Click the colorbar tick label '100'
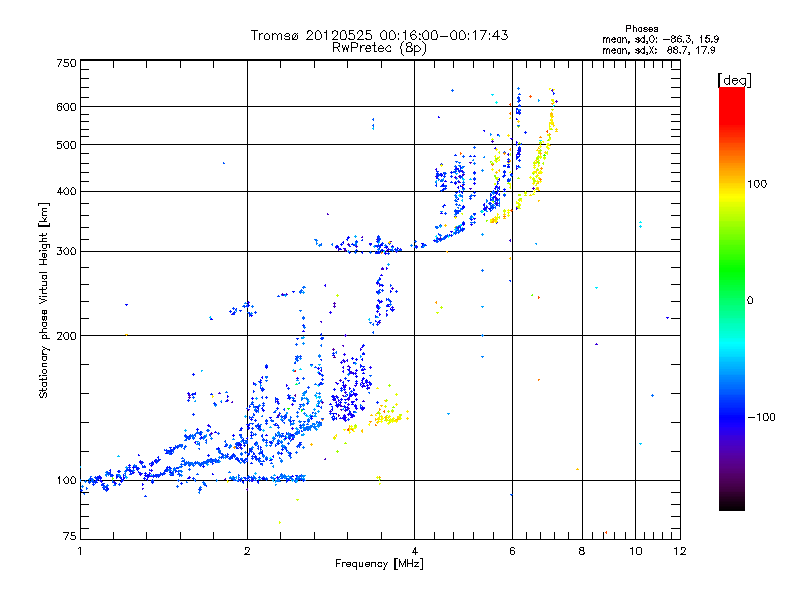The image size is (800, 600). [x=757, y=184]
